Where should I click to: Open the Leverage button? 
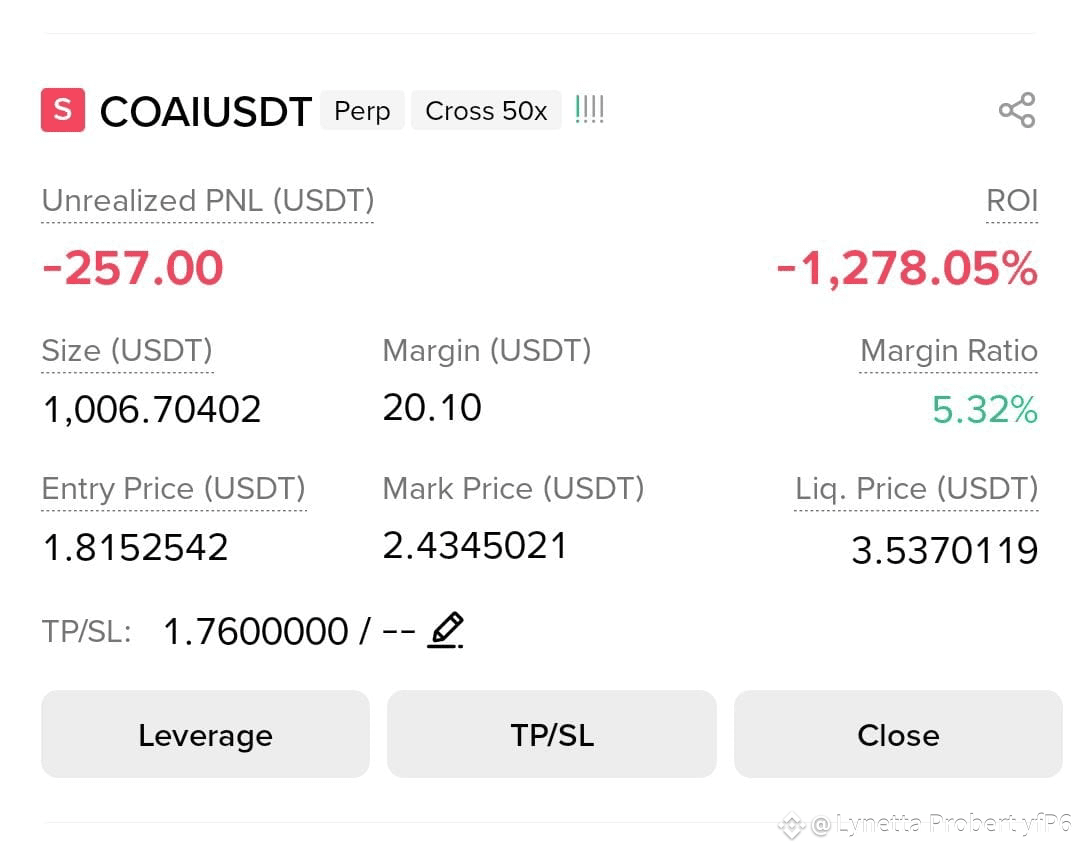coord(205,735)
